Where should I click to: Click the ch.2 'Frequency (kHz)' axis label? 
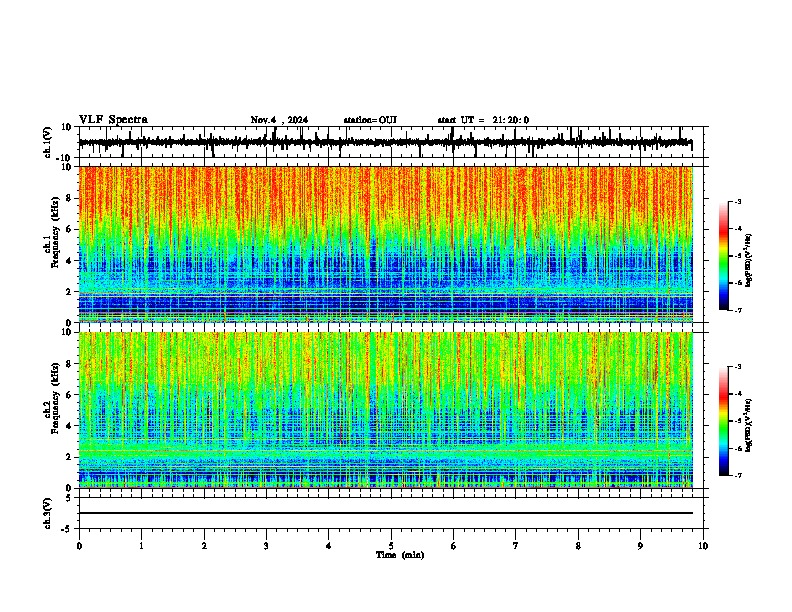pyautogui.click(x=55, y=398)
